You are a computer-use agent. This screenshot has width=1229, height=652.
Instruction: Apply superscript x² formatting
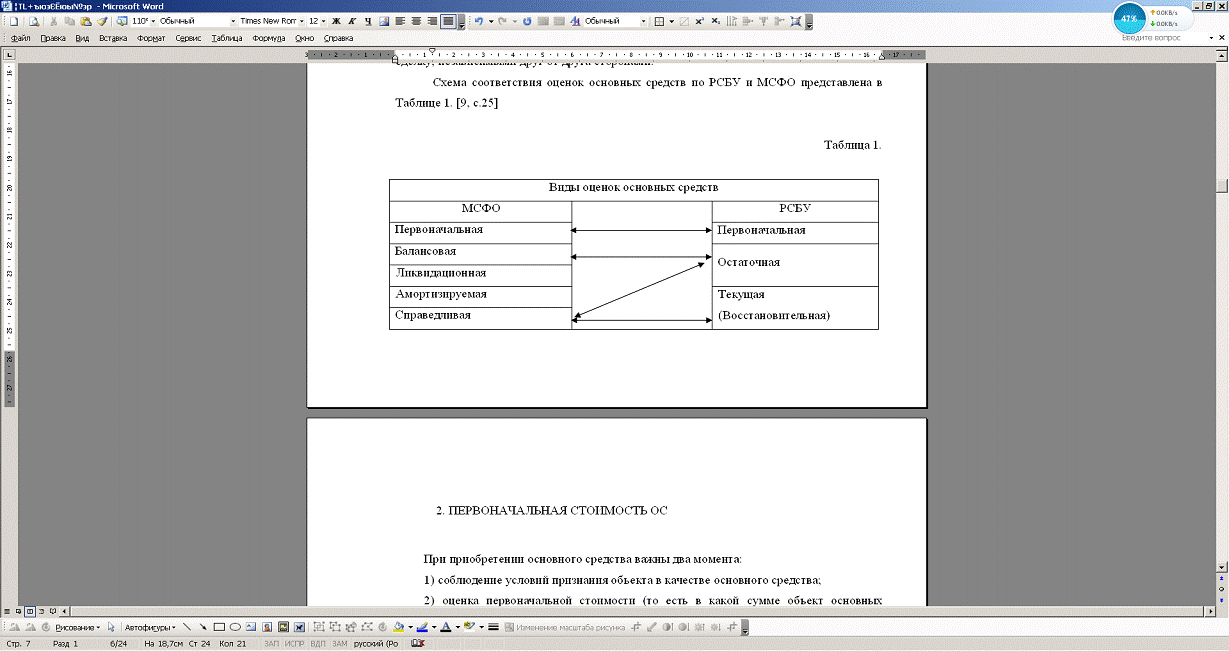[x=699, y=20]
